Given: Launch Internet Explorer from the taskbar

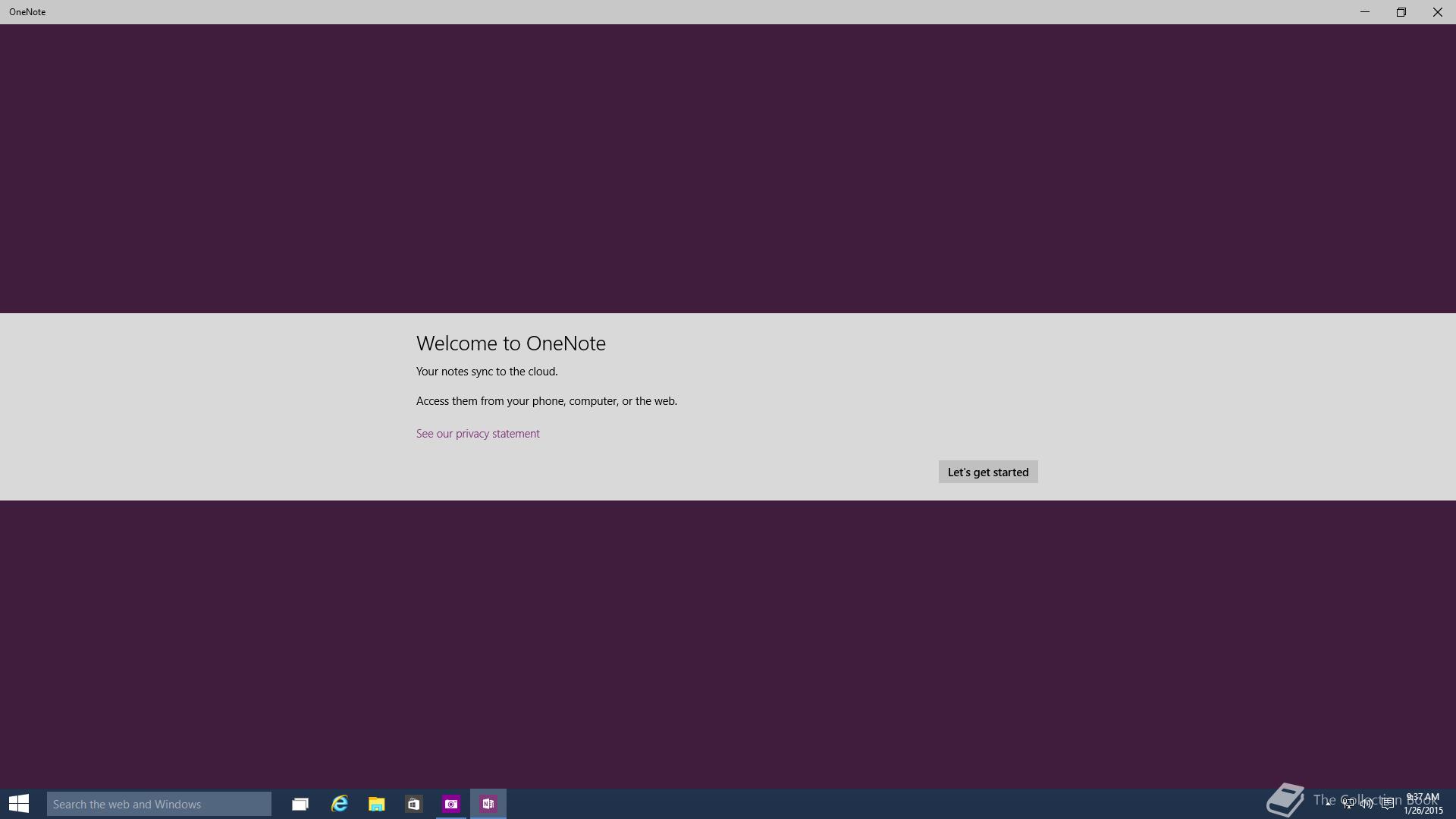Looking at the screenshot, I should (339, 804).
